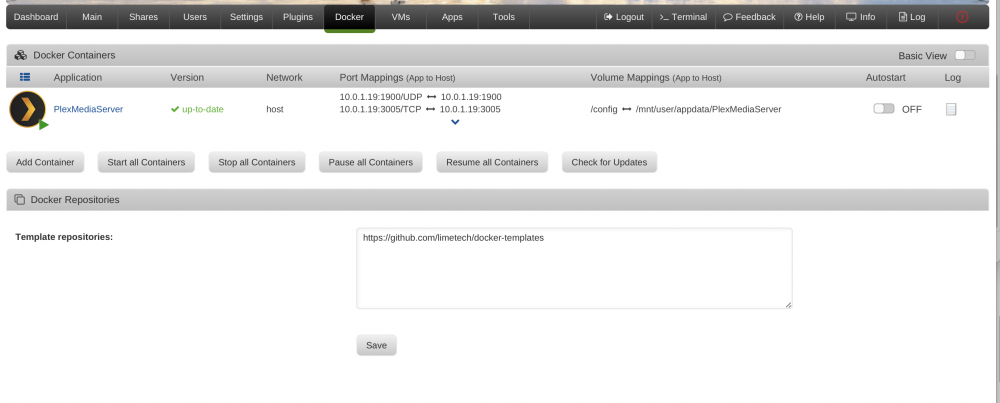Toggle PlexMediaServer autostart switch

coord(884,109)
